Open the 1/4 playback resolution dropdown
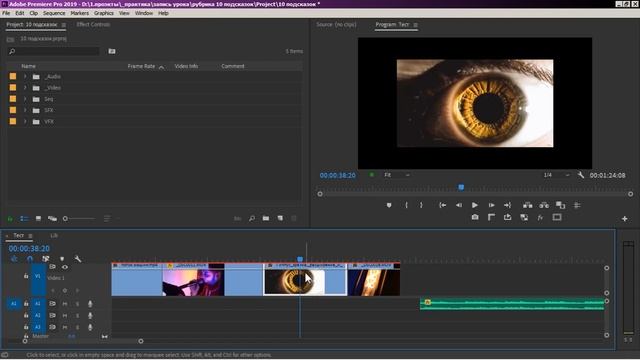Screen dimensions: 640x360 point(556,175)
